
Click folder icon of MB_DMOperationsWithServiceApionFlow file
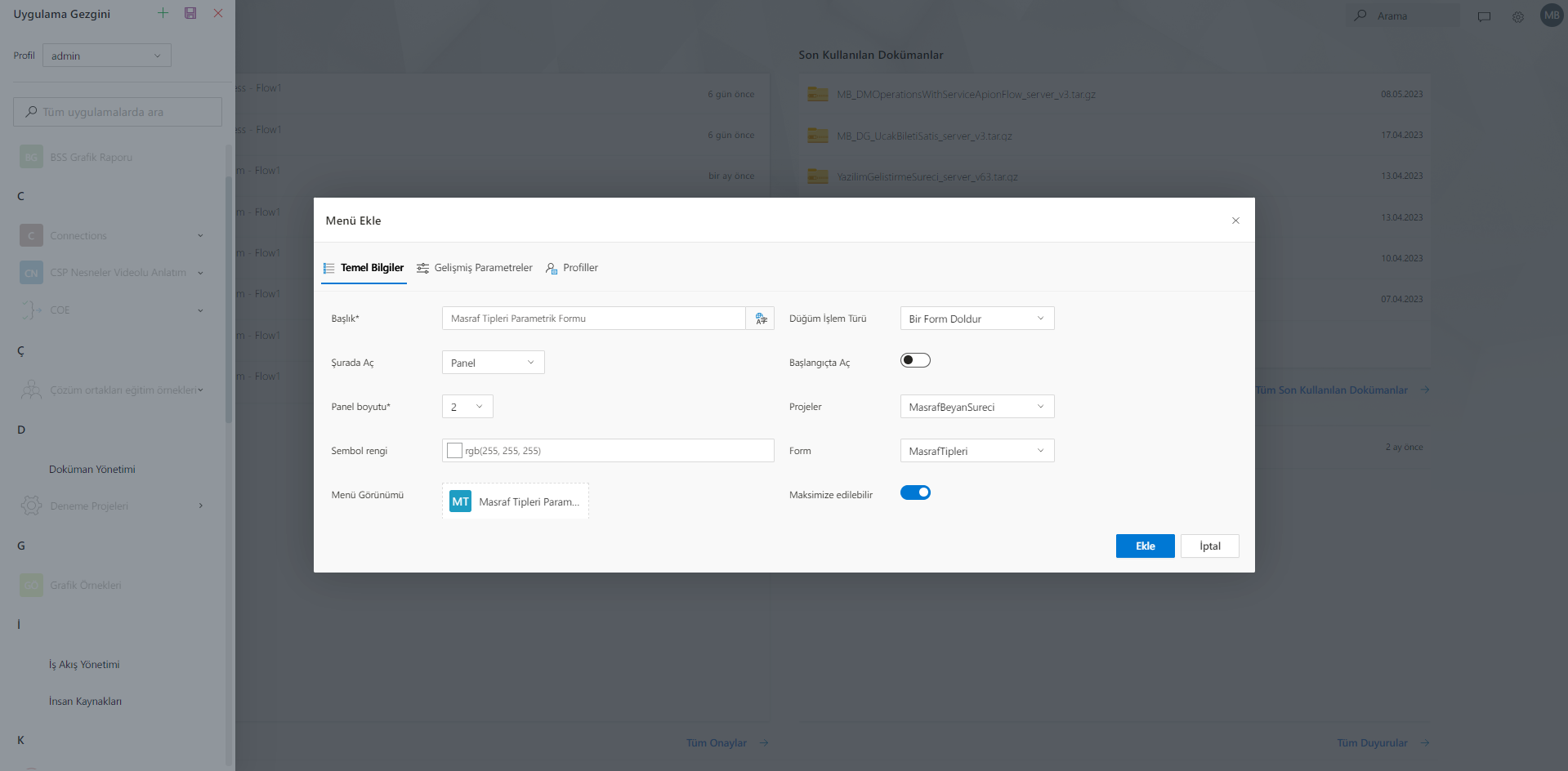(x=818, y=94)
